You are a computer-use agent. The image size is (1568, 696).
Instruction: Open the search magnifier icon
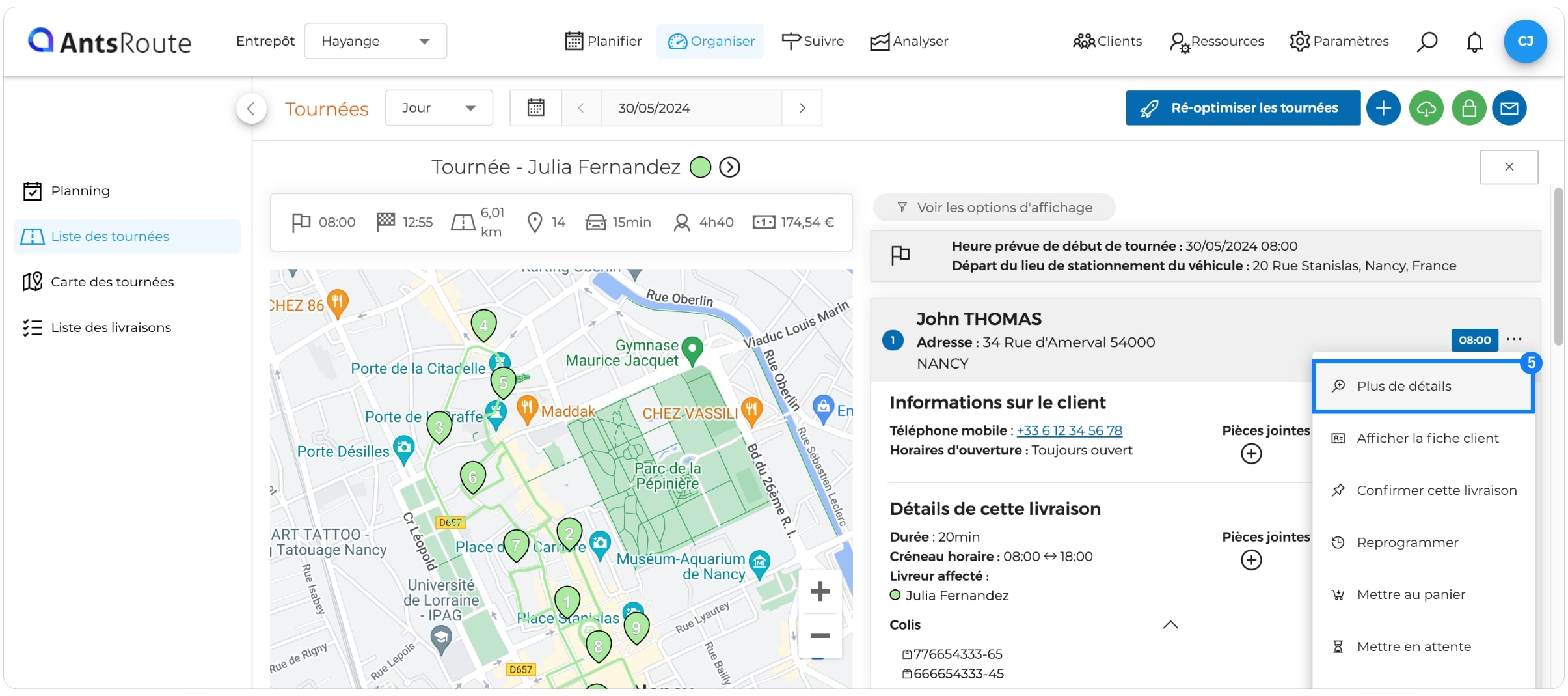coord(1426,42)
